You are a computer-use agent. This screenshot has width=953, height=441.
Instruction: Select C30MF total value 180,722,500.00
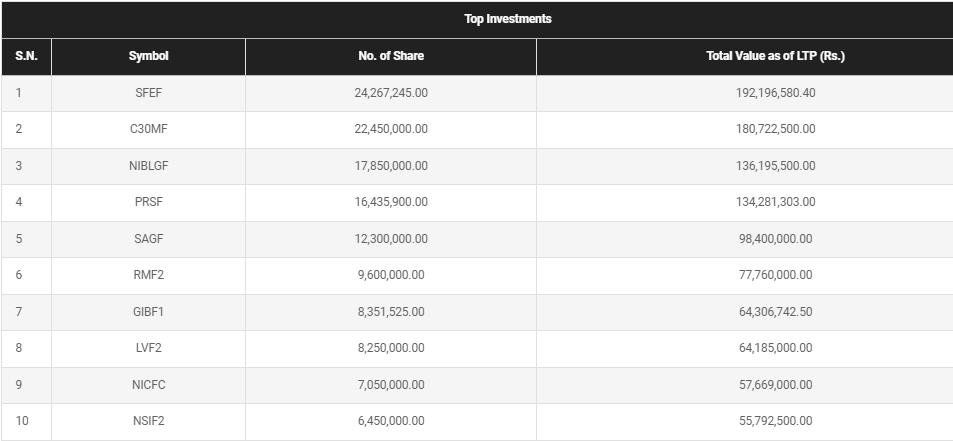(775, 129)
